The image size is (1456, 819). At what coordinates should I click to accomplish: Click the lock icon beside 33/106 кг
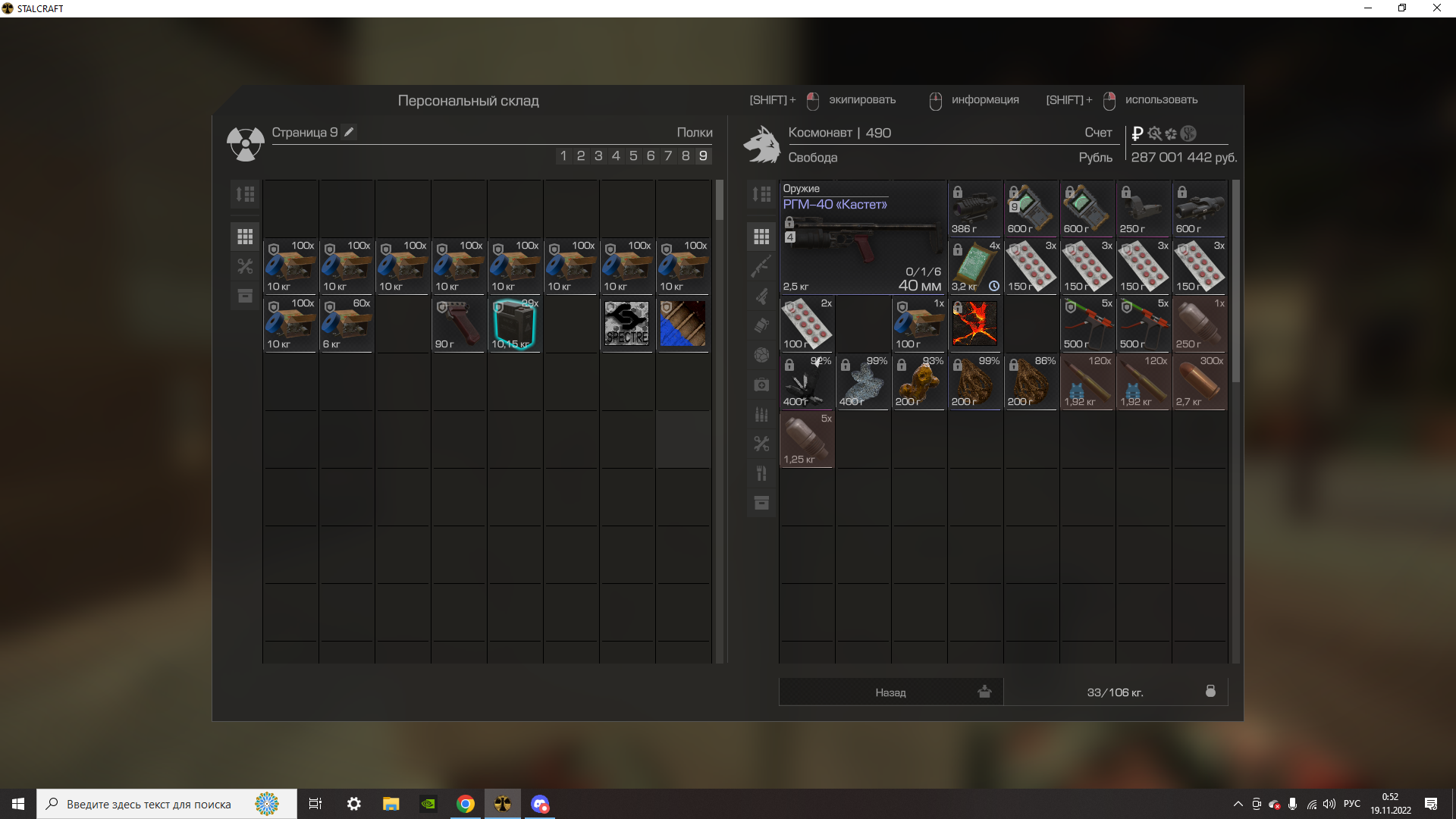(x=1210, y=691)
